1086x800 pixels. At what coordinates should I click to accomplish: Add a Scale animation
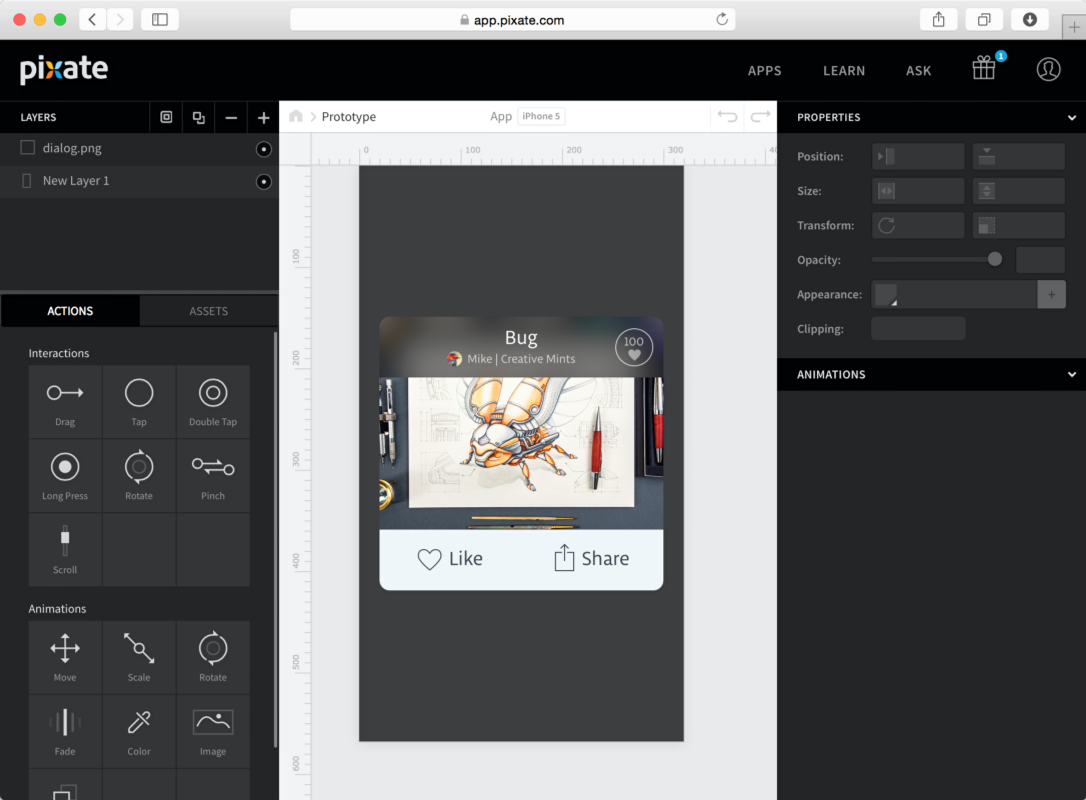tap(139, 657)
